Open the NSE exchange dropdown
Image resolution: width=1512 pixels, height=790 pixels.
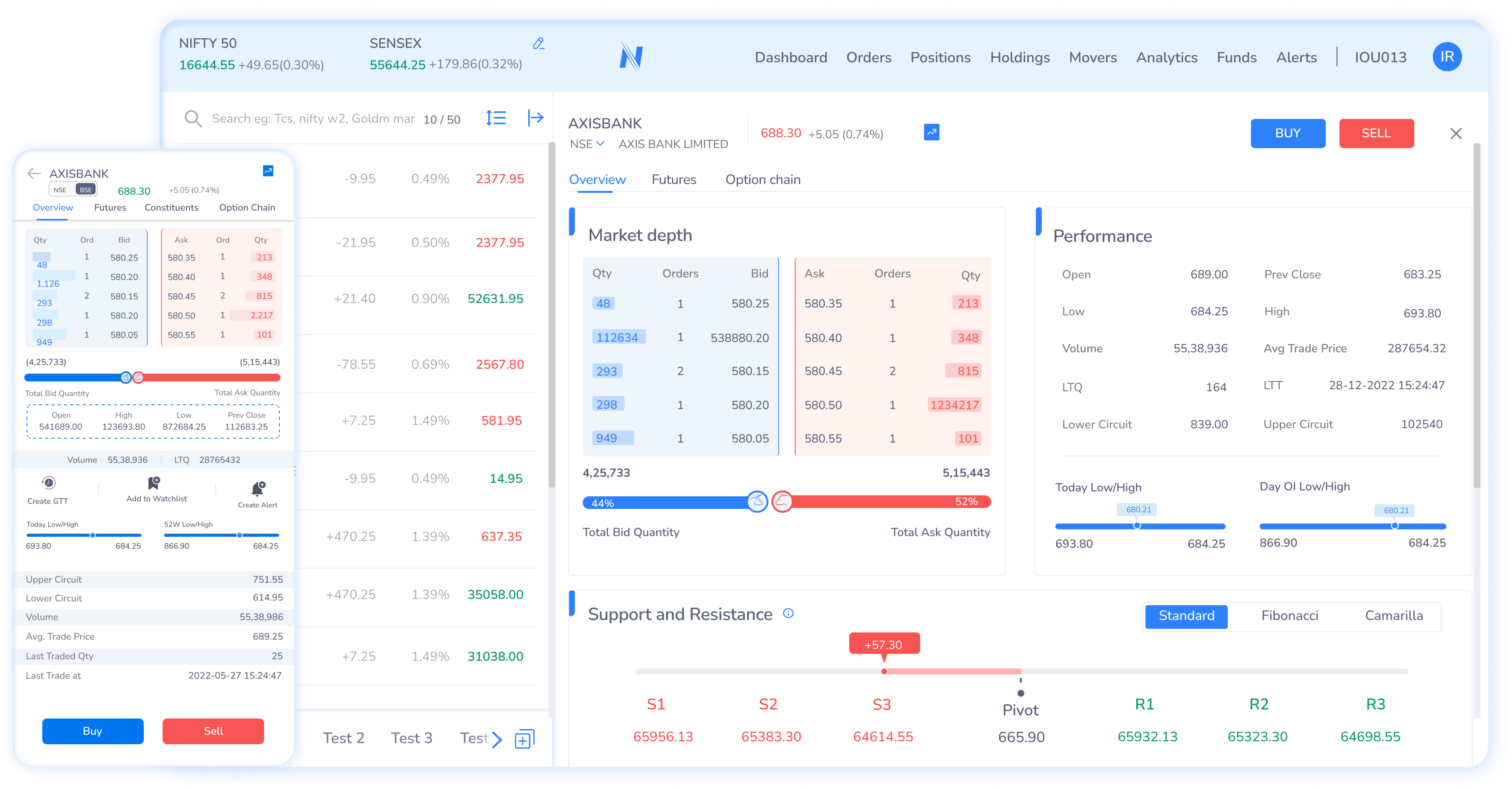(x=587, y=144)
